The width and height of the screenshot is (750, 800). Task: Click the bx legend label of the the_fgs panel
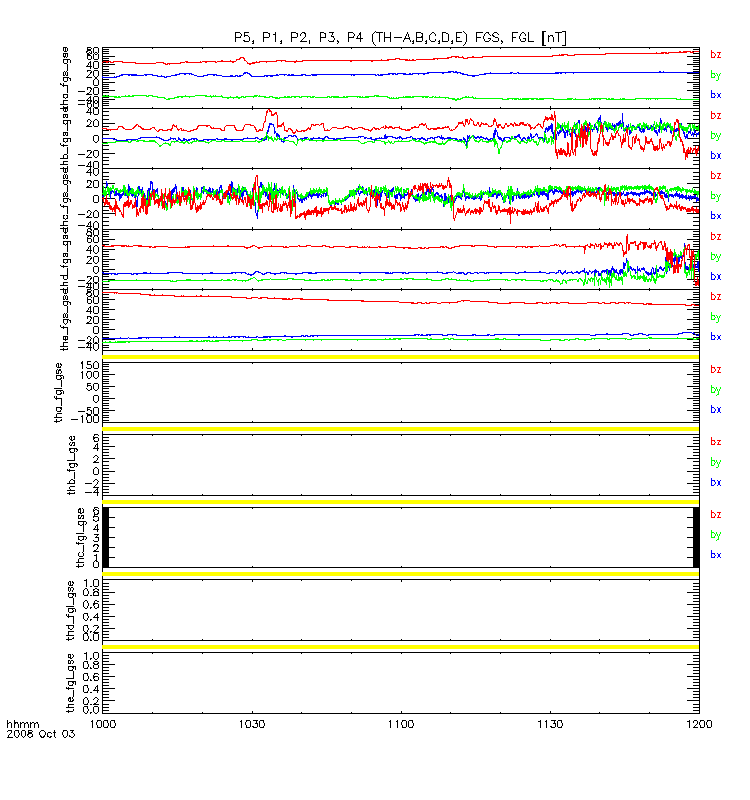coord(715,337)
